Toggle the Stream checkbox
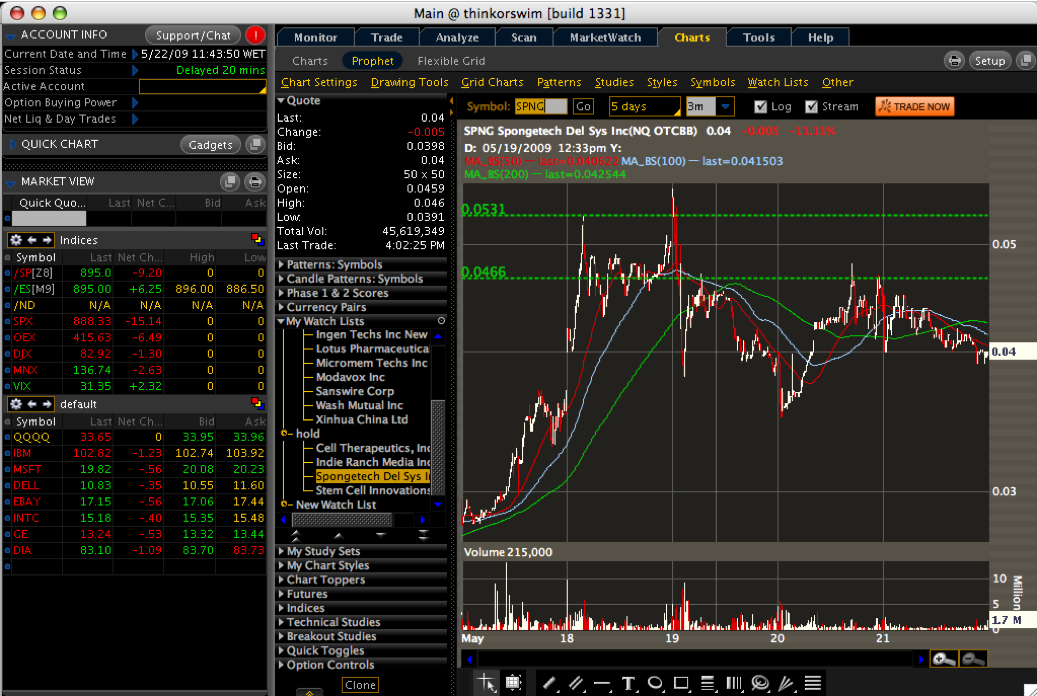 pyautogui.click(x=811, y=107)
